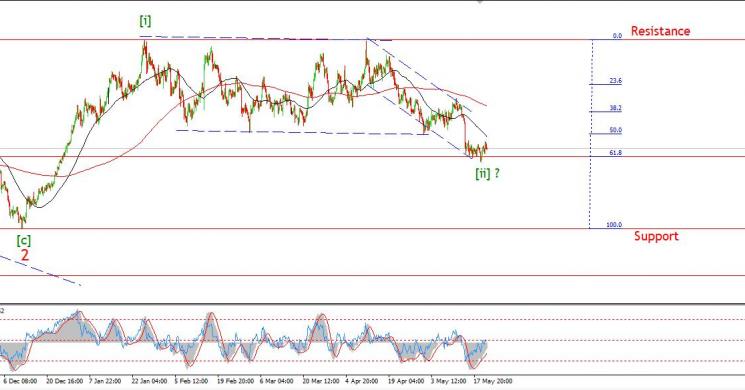Select the 100.0 Fibonacci level marker
Image resolution: width=745 pixels, height=390 pixels.
pyautogui.click(x=614, y=225)
